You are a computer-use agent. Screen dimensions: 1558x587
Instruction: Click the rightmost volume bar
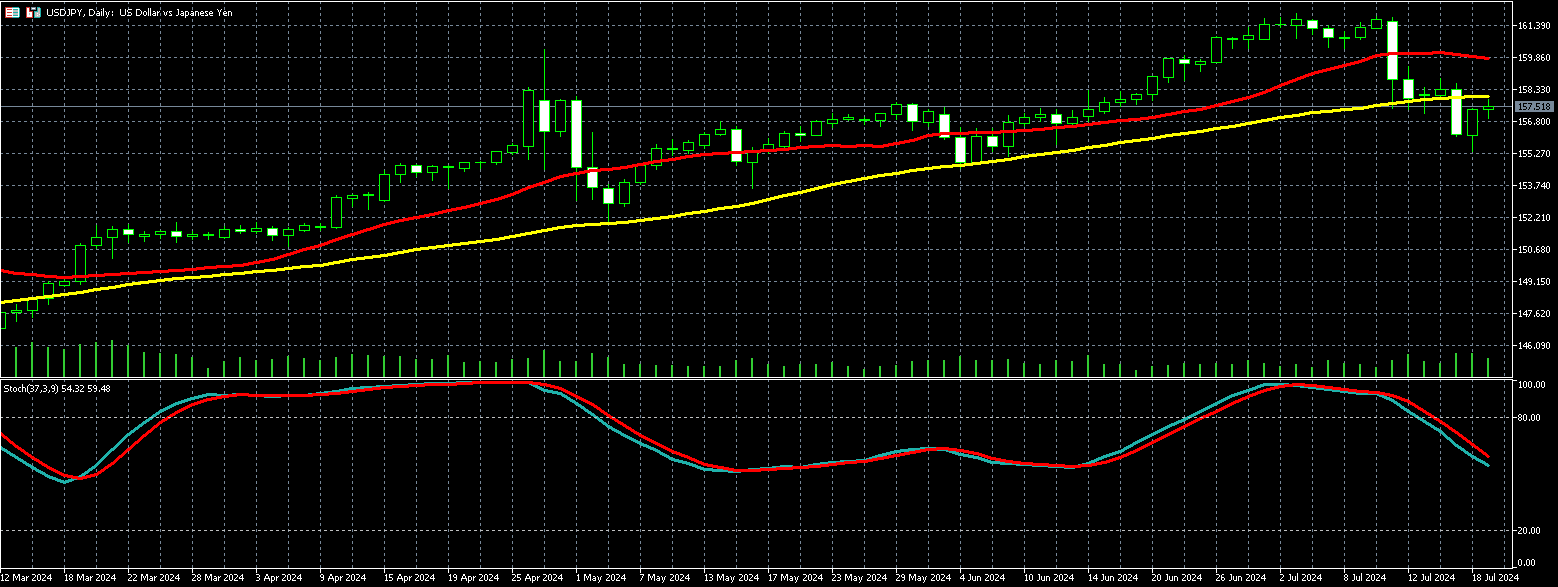1488,367
